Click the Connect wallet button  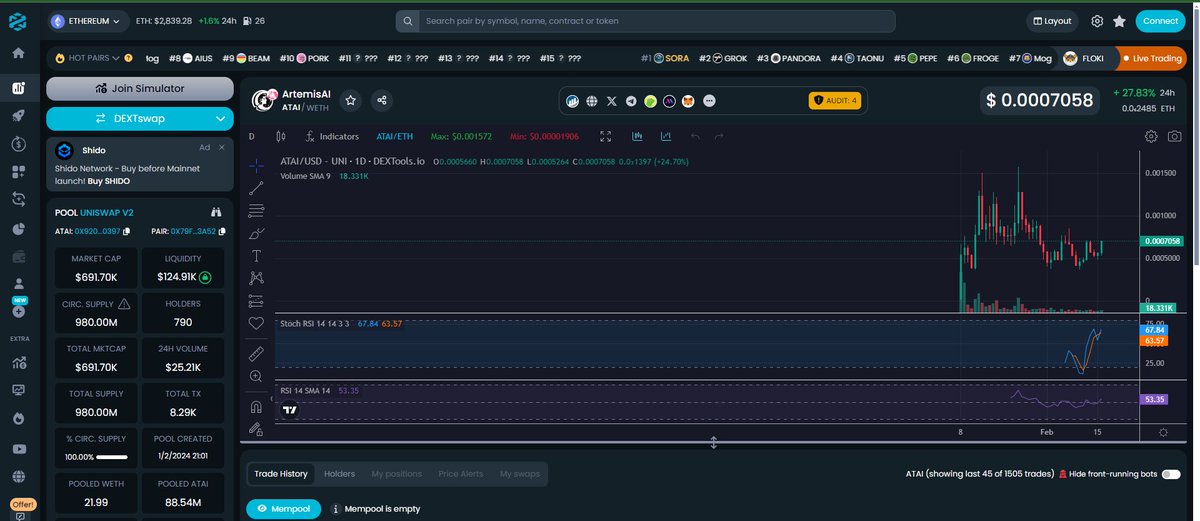[x=1161, y=21]
